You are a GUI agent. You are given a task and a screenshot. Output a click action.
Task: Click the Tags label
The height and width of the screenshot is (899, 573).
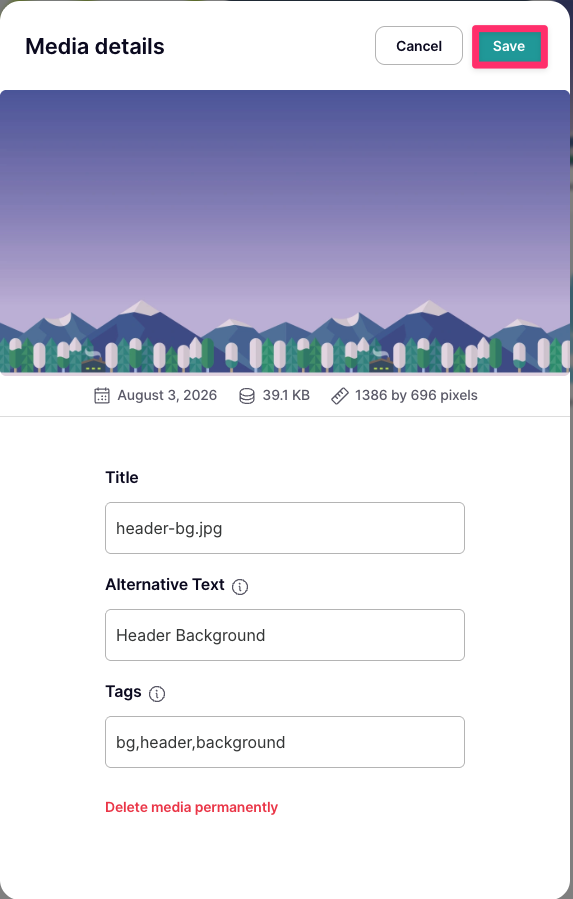click(123, 692)
